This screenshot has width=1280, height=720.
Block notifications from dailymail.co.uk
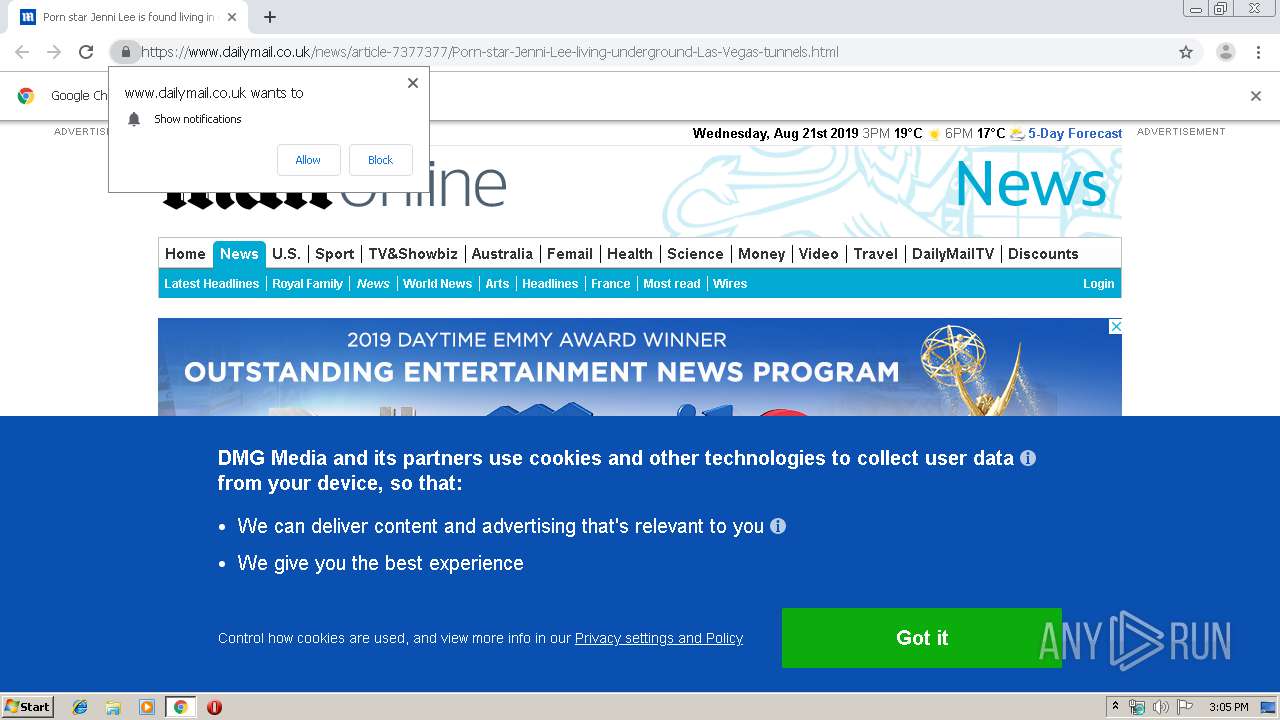point(380,160)
